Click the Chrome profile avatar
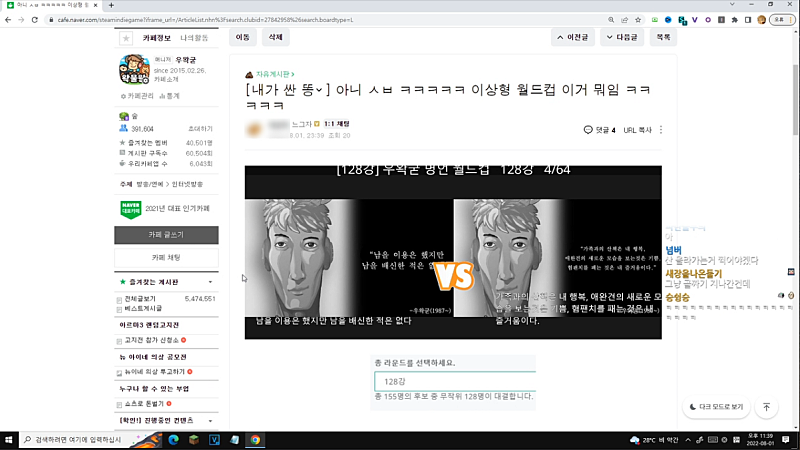 (762, 20)
